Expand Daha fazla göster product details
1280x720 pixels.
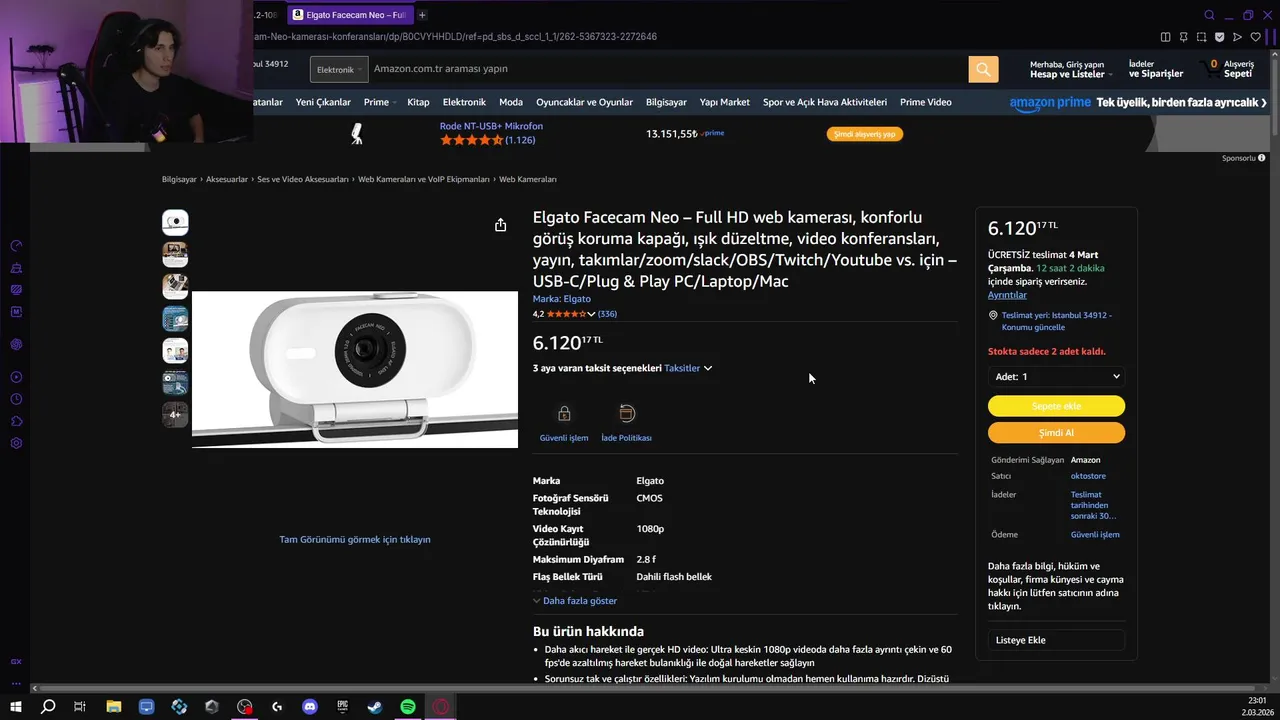(575, 601)
